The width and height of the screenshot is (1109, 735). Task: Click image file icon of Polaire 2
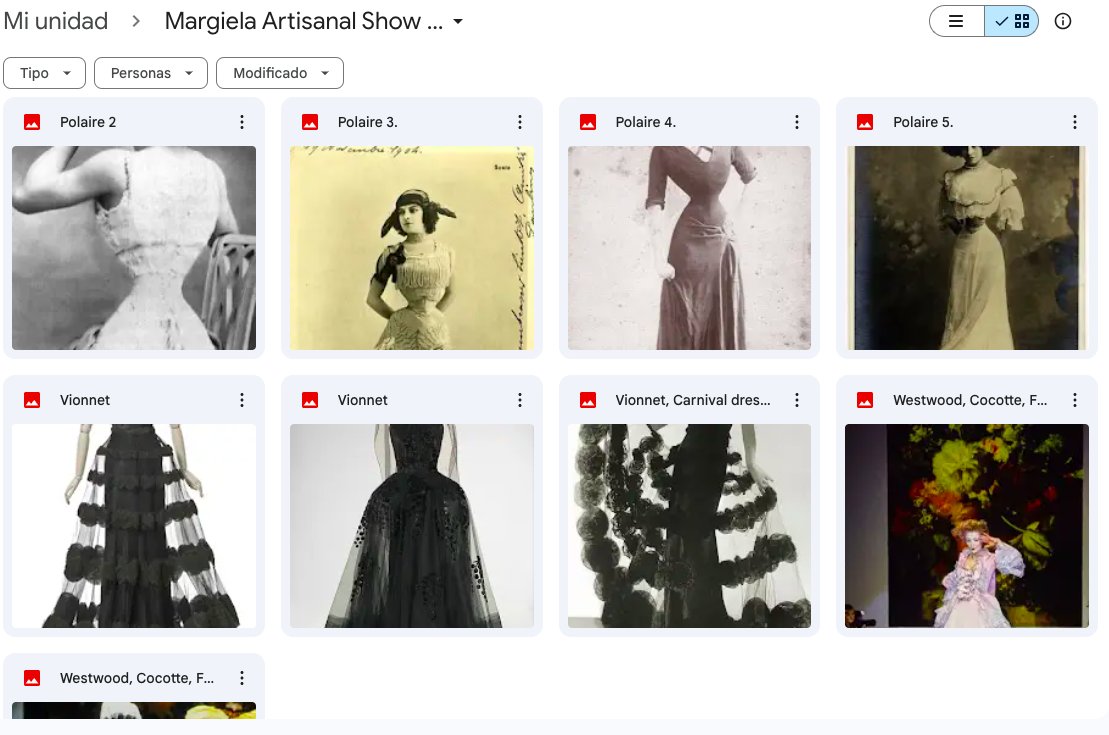point(32,122)
